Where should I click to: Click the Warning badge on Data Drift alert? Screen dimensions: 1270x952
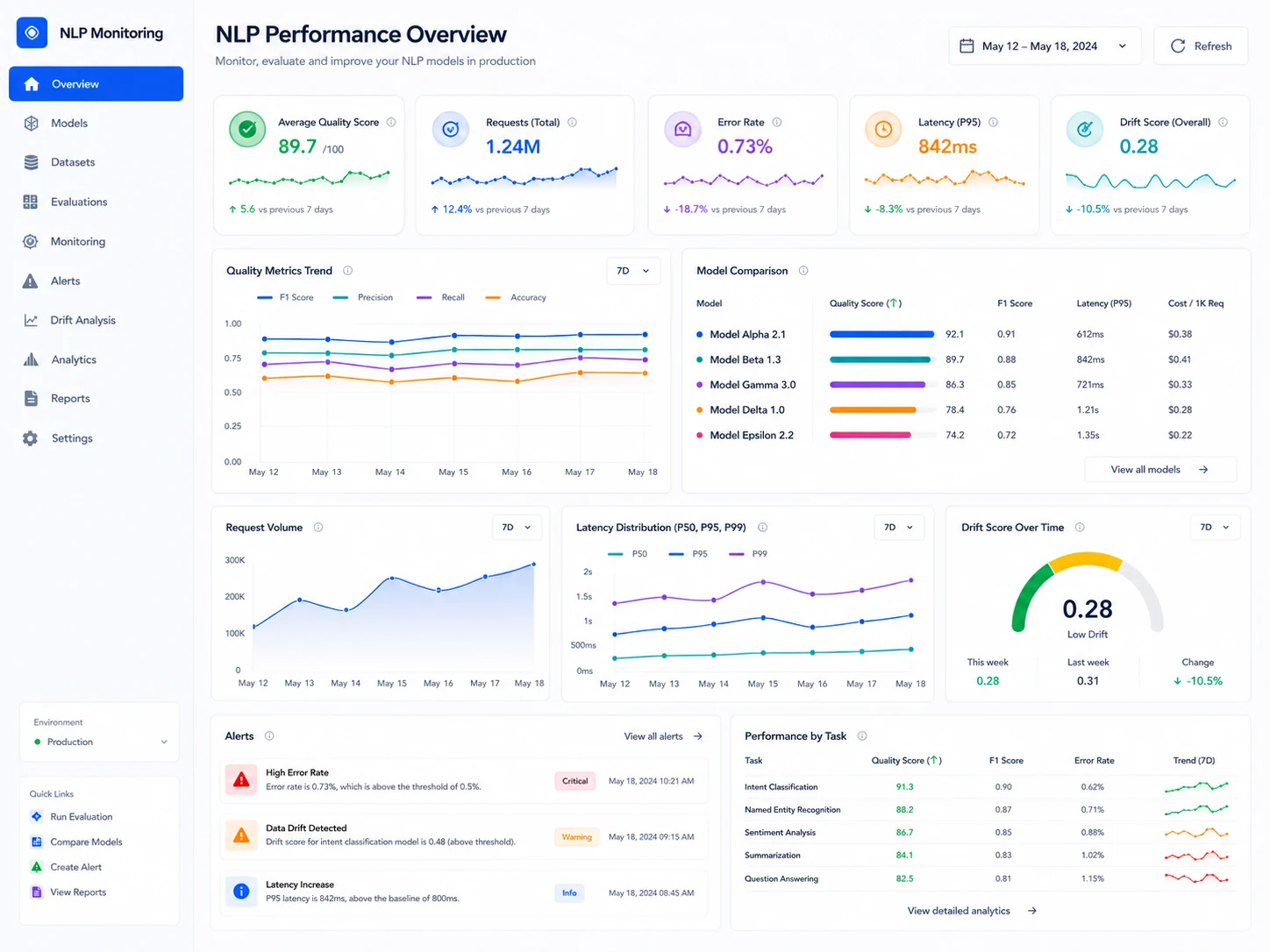click(576, 837)
